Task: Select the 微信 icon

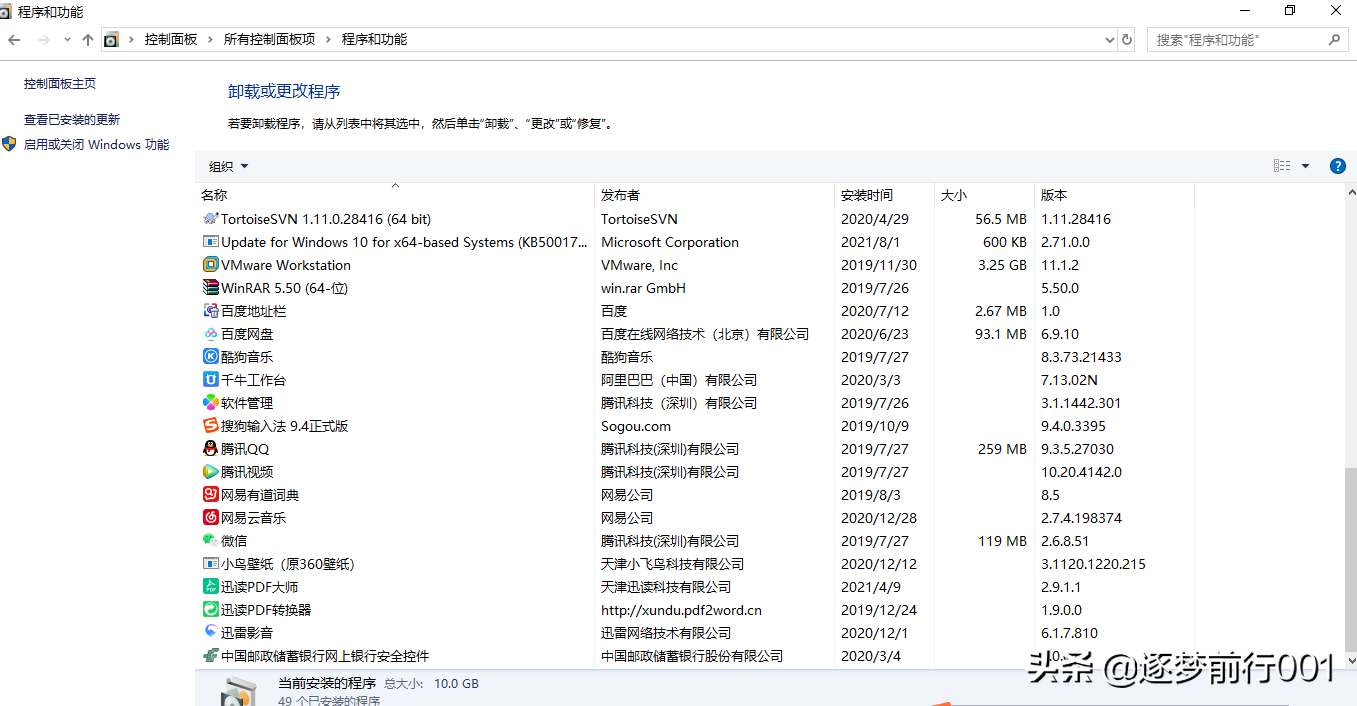Action: [210, 541]
